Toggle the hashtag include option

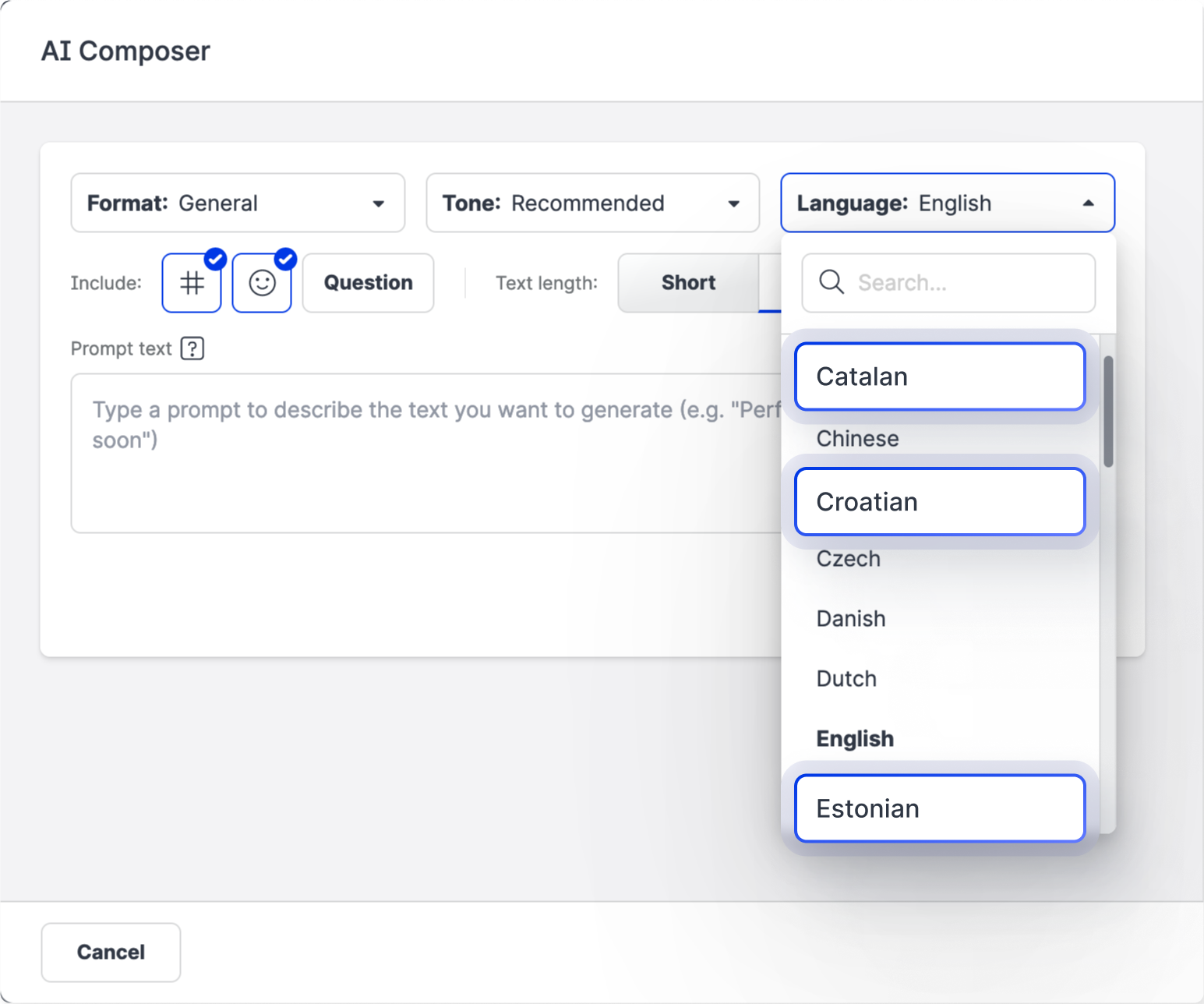point(192,283)
